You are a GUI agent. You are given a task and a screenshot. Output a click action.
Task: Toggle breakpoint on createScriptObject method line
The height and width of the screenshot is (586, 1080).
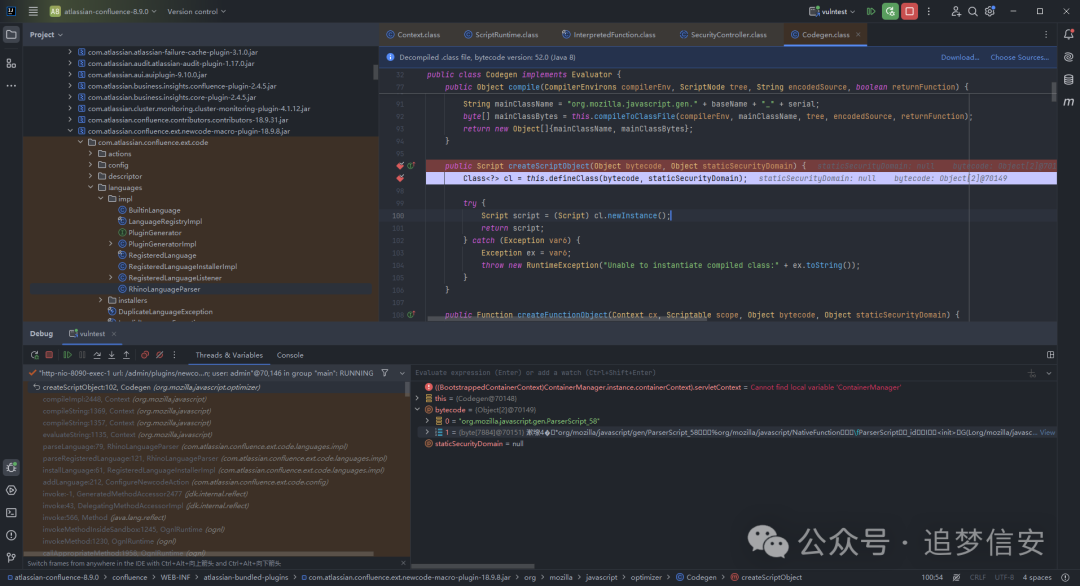point(400,166)
